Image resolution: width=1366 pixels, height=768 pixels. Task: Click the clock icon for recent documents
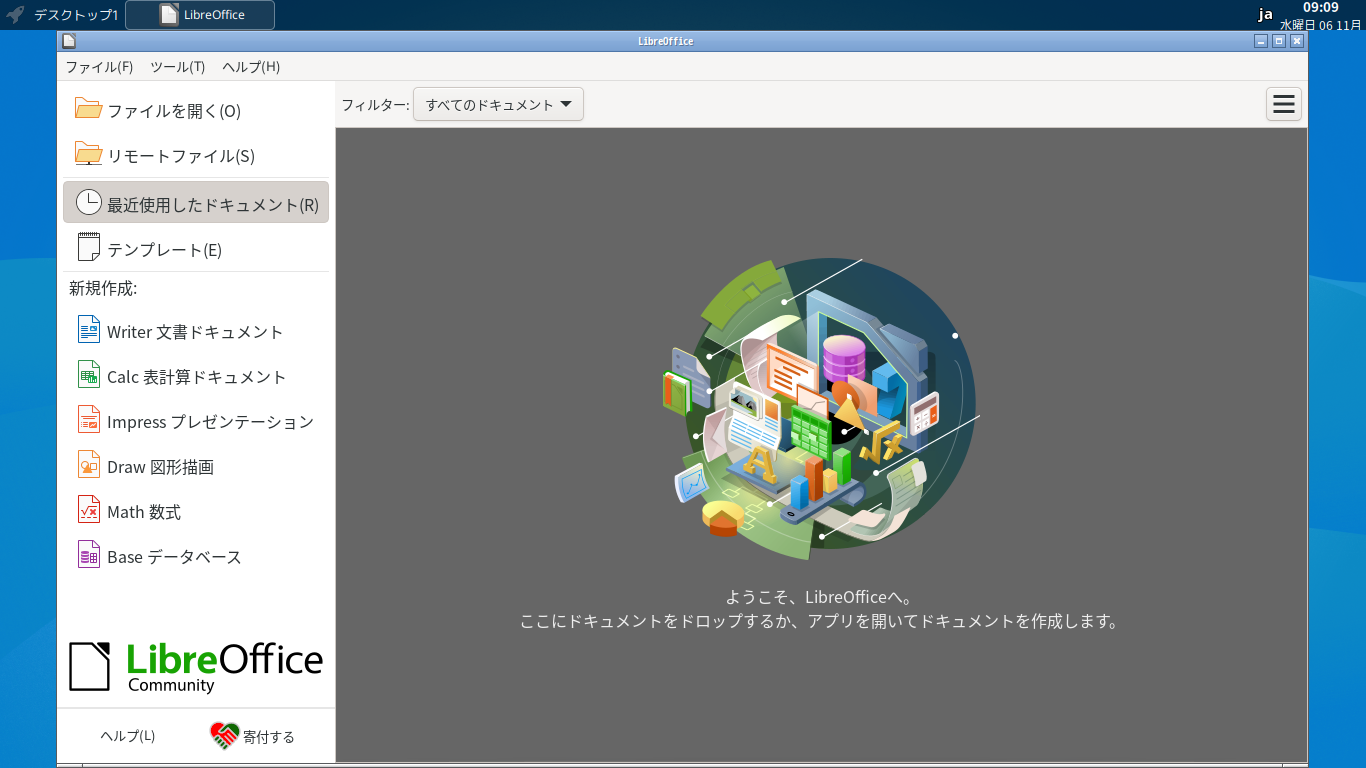[89, 202]
